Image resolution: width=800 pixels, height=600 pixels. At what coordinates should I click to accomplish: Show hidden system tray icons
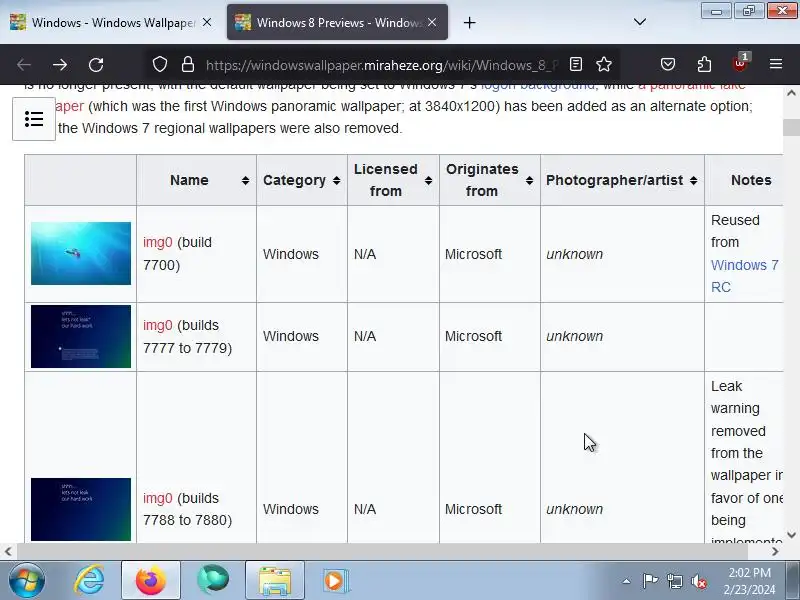click(626, 581)
